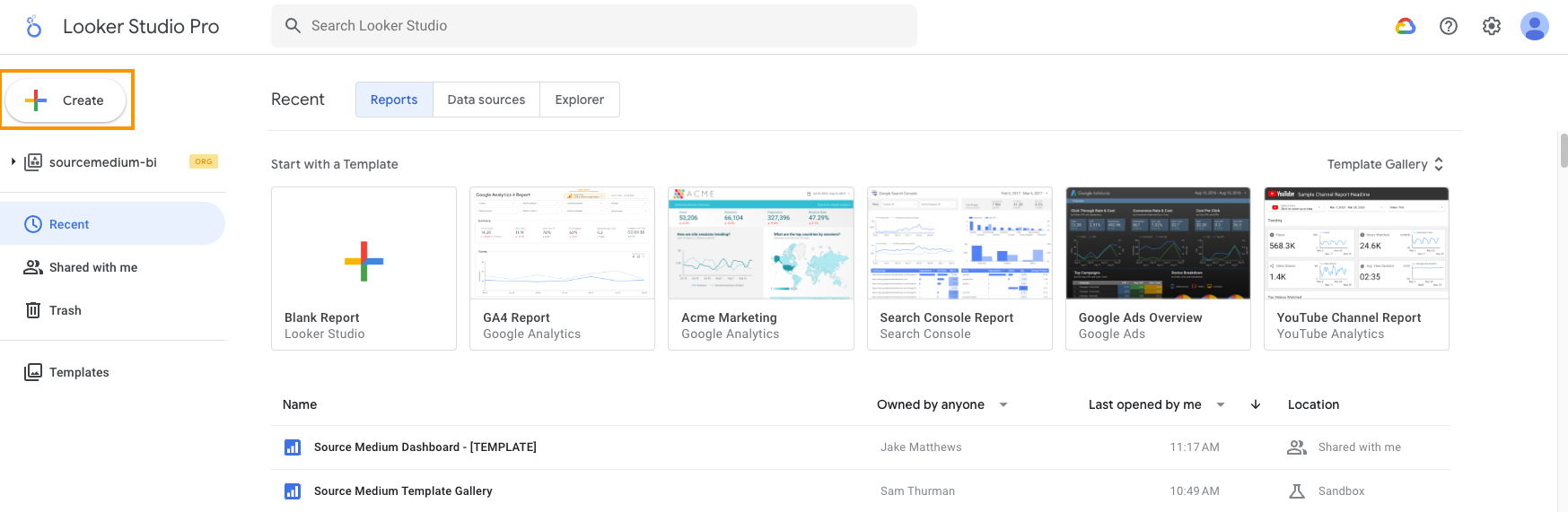Expand the sourcemedium-bi tree arrow

click(13, 162)
